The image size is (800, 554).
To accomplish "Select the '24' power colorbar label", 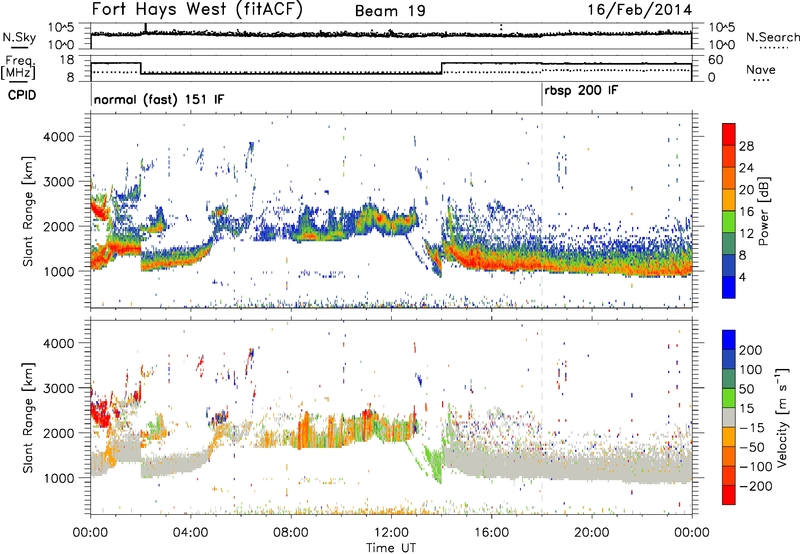I will [746, 168].
